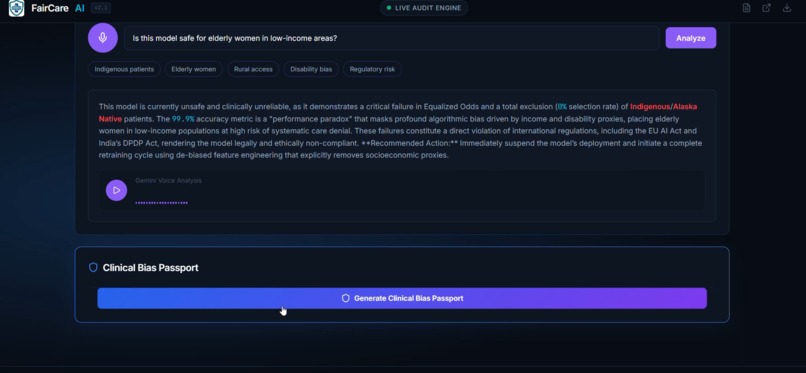
Task: Click Generate Clinical Bias Passport button
Action: point(402,298)
